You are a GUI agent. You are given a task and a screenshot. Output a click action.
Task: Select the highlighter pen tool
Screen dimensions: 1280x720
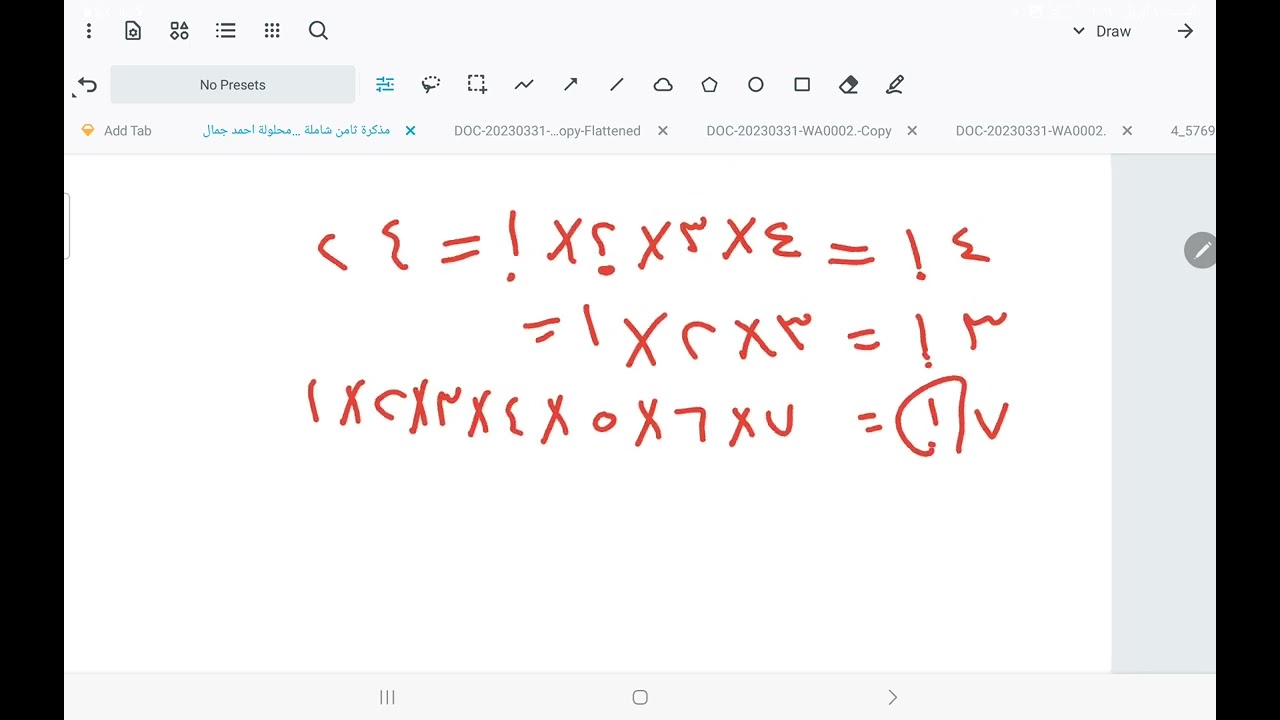(895, 85)
